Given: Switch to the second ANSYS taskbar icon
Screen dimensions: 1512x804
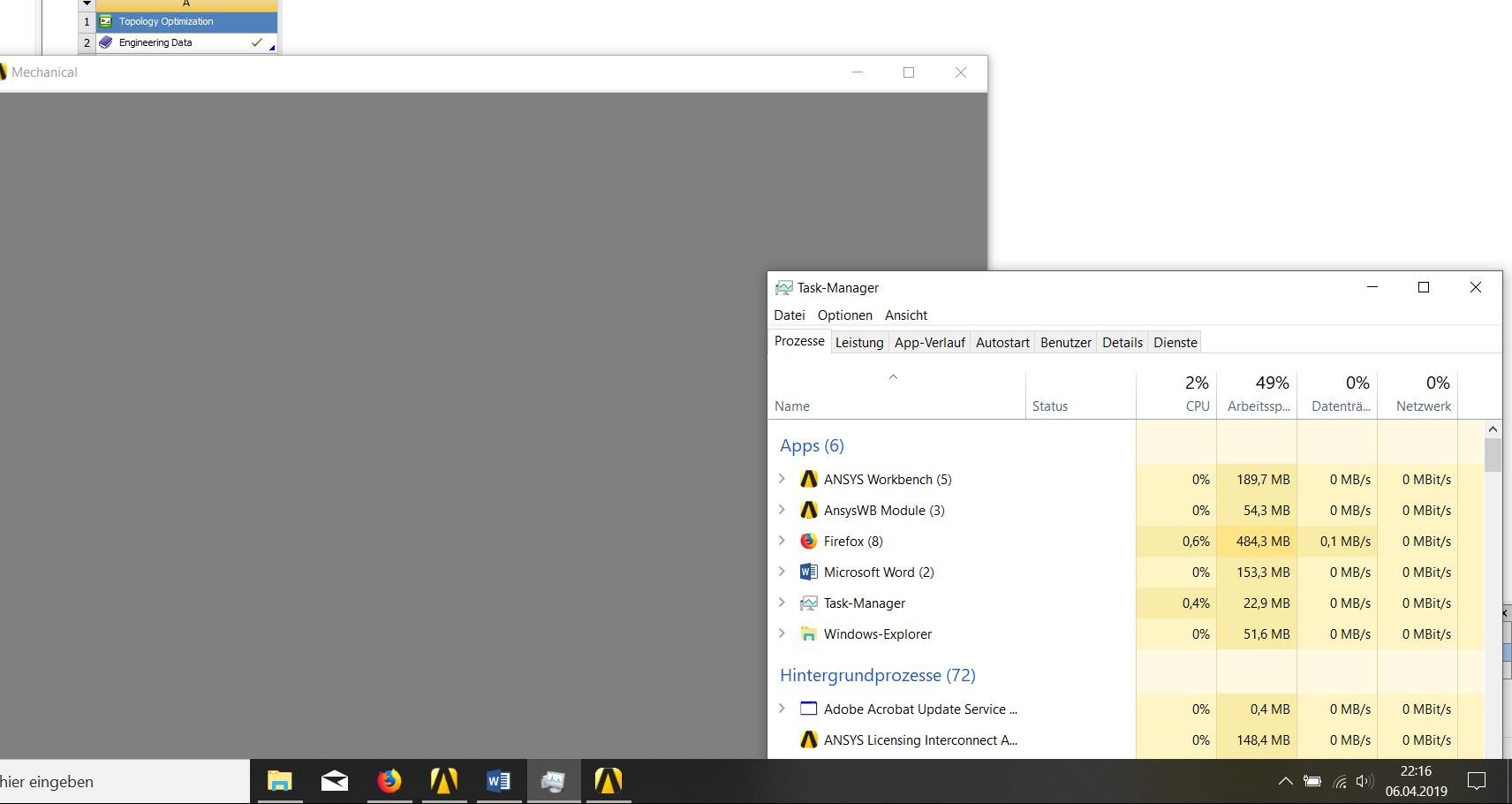Looking at the screenshot, I should click(609, 781).
